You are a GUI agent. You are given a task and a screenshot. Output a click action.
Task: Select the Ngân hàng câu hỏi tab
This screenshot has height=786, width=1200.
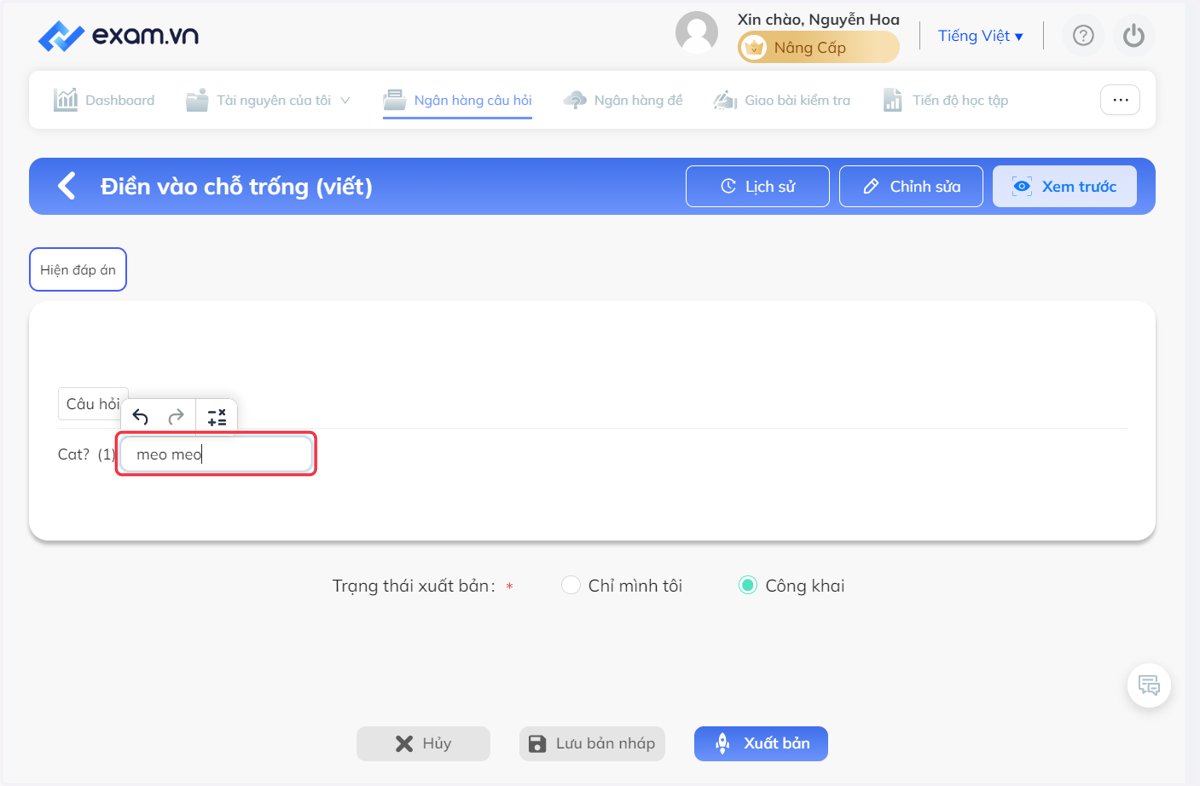point(458,100)
